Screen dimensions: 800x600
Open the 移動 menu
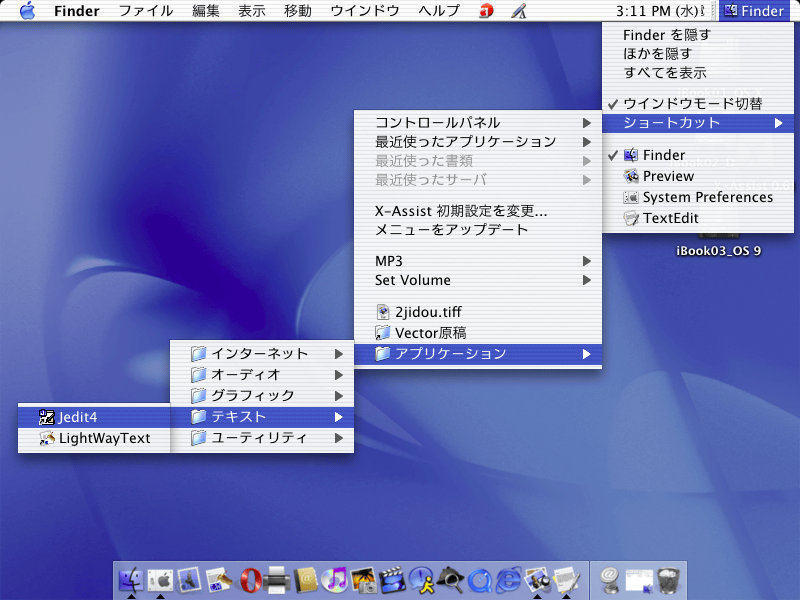click(298, 11)
